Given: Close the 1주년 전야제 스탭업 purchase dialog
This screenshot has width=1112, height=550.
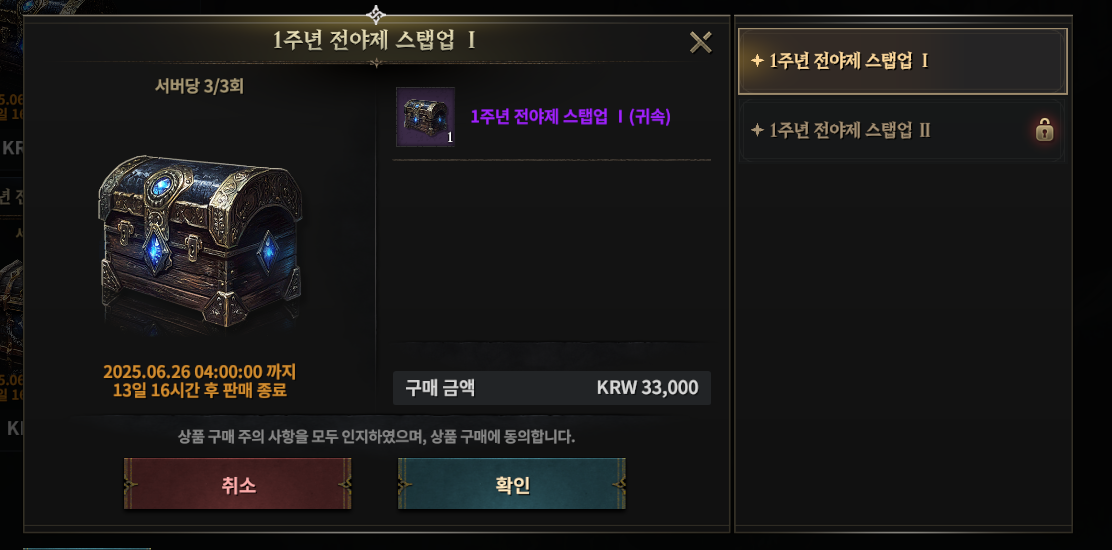Looking at the screenshot, I should 700,43.
